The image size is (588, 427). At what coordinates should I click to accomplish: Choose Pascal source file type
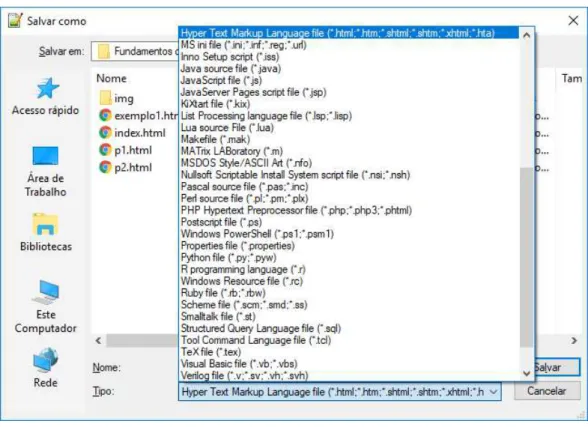click(x=349, y=187)
